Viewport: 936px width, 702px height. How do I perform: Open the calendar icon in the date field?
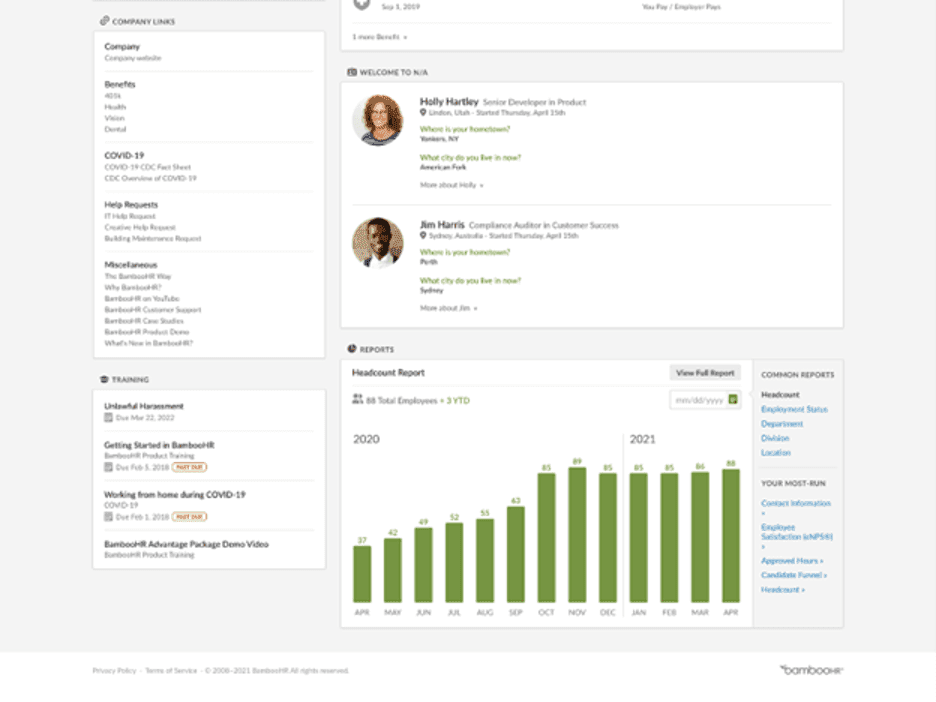coord(733,397)
